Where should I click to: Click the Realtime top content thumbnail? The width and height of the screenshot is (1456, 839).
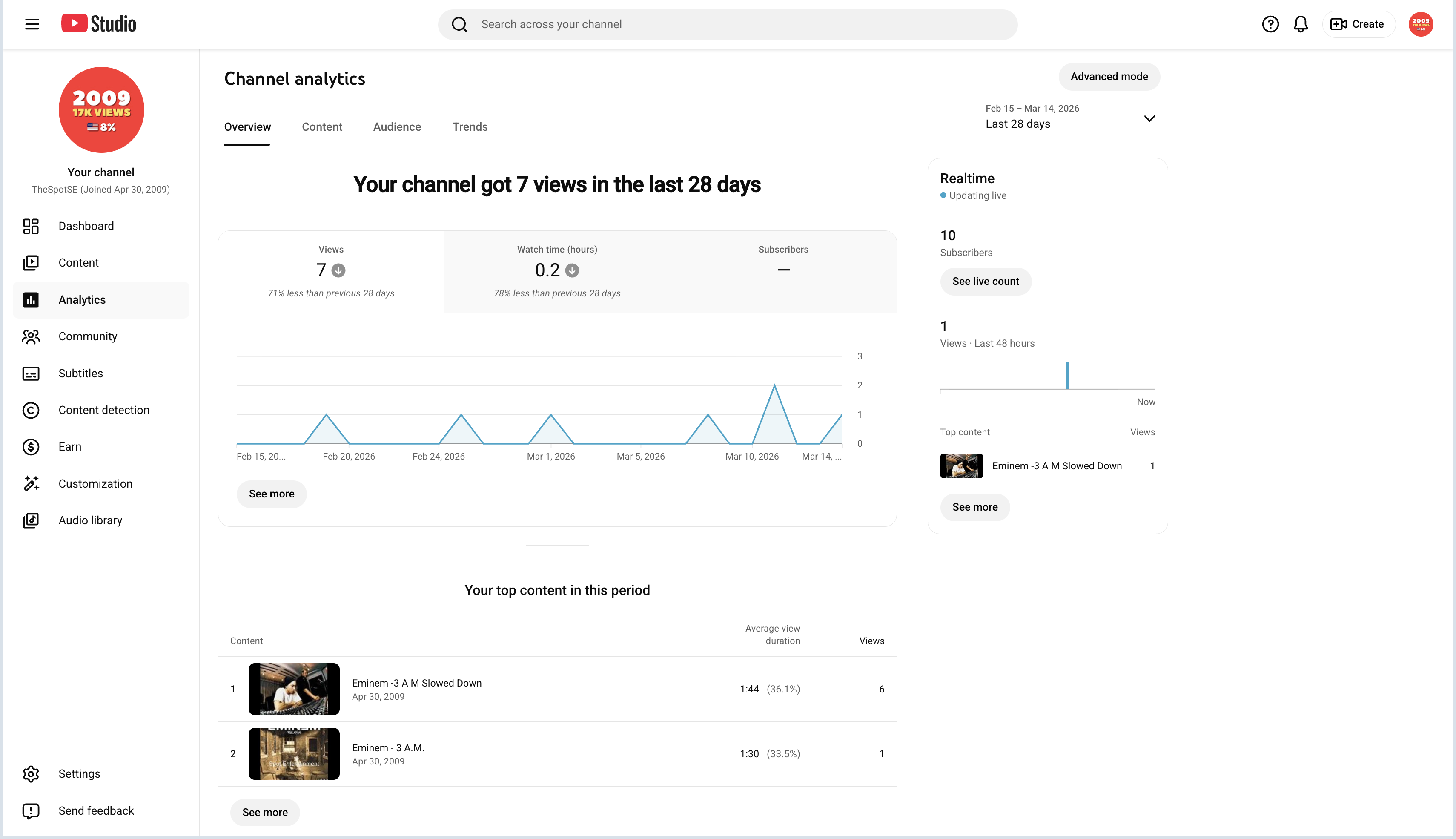[961, 466]
